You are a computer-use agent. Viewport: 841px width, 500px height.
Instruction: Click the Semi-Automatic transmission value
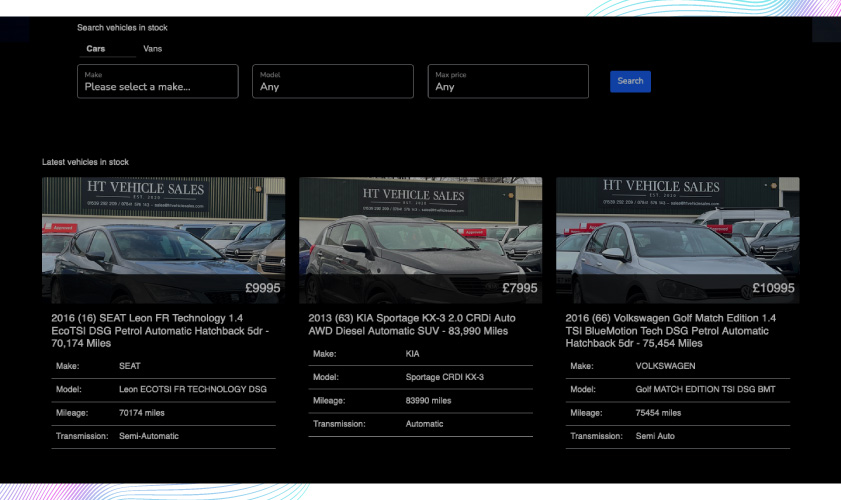(149, 436)
